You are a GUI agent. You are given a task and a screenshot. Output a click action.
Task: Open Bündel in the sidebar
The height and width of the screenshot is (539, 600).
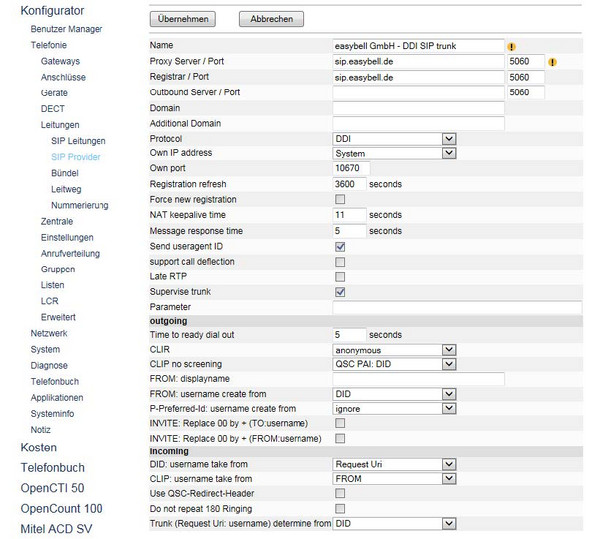click(x=65, y=173)
